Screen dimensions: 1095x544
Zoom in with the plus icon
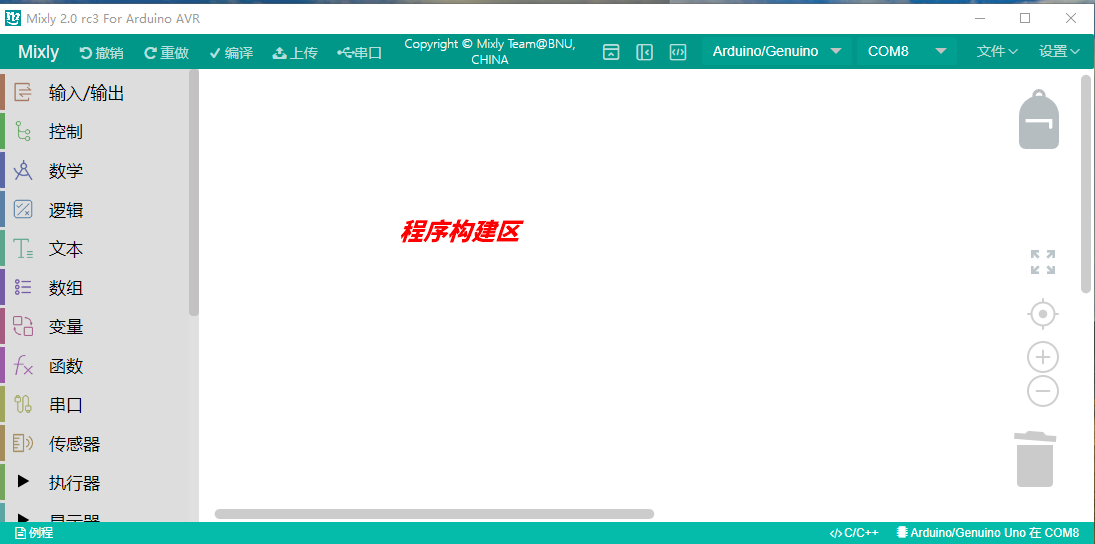1042,357
